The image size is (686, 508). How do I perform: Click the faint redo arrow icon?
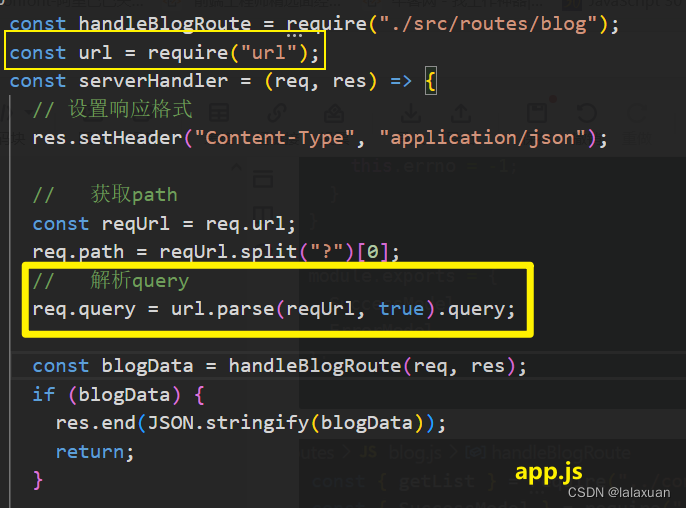click(637, 113)
